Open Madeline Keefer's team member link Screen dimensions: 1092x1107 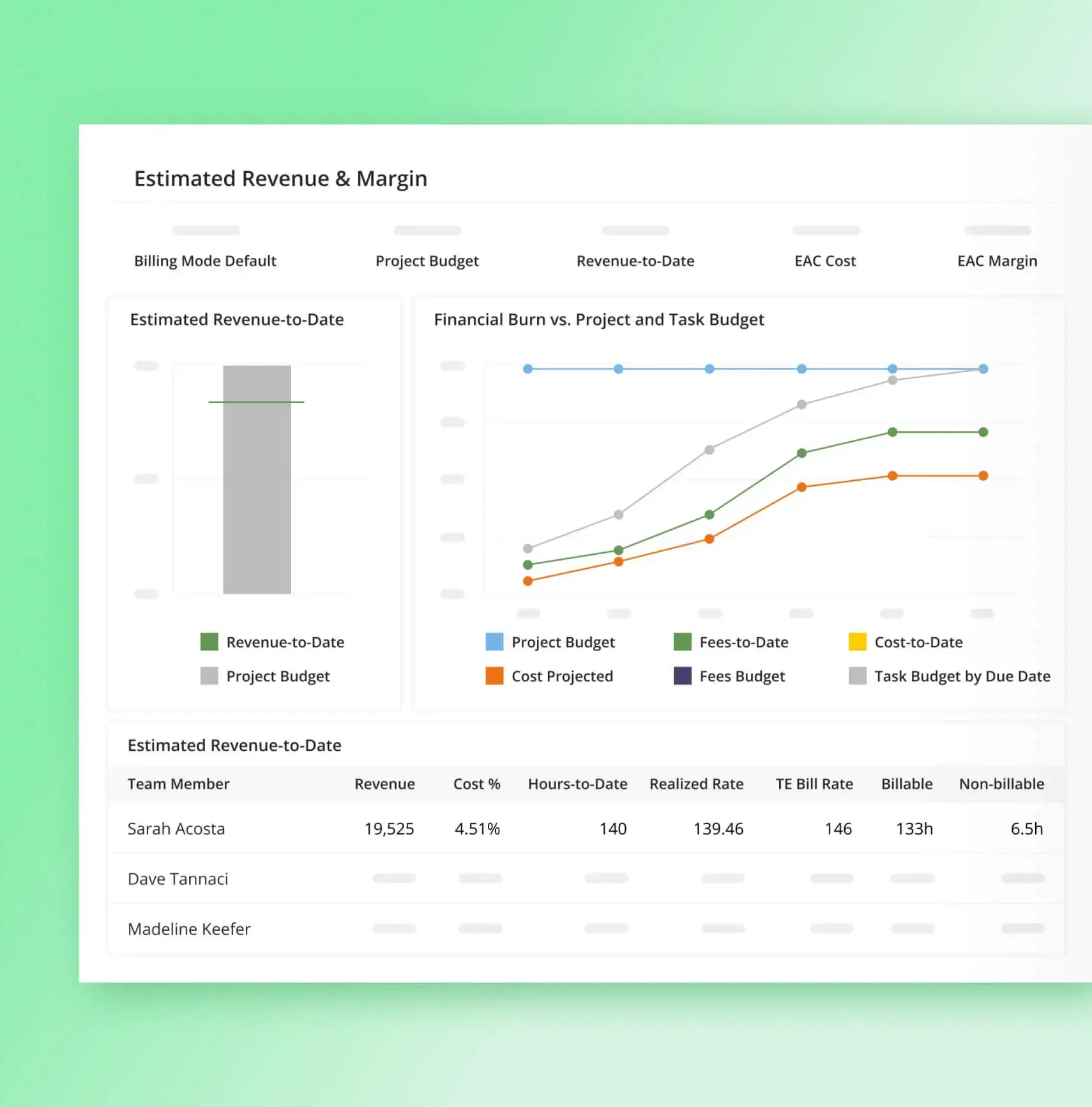(x=189, y=929)
